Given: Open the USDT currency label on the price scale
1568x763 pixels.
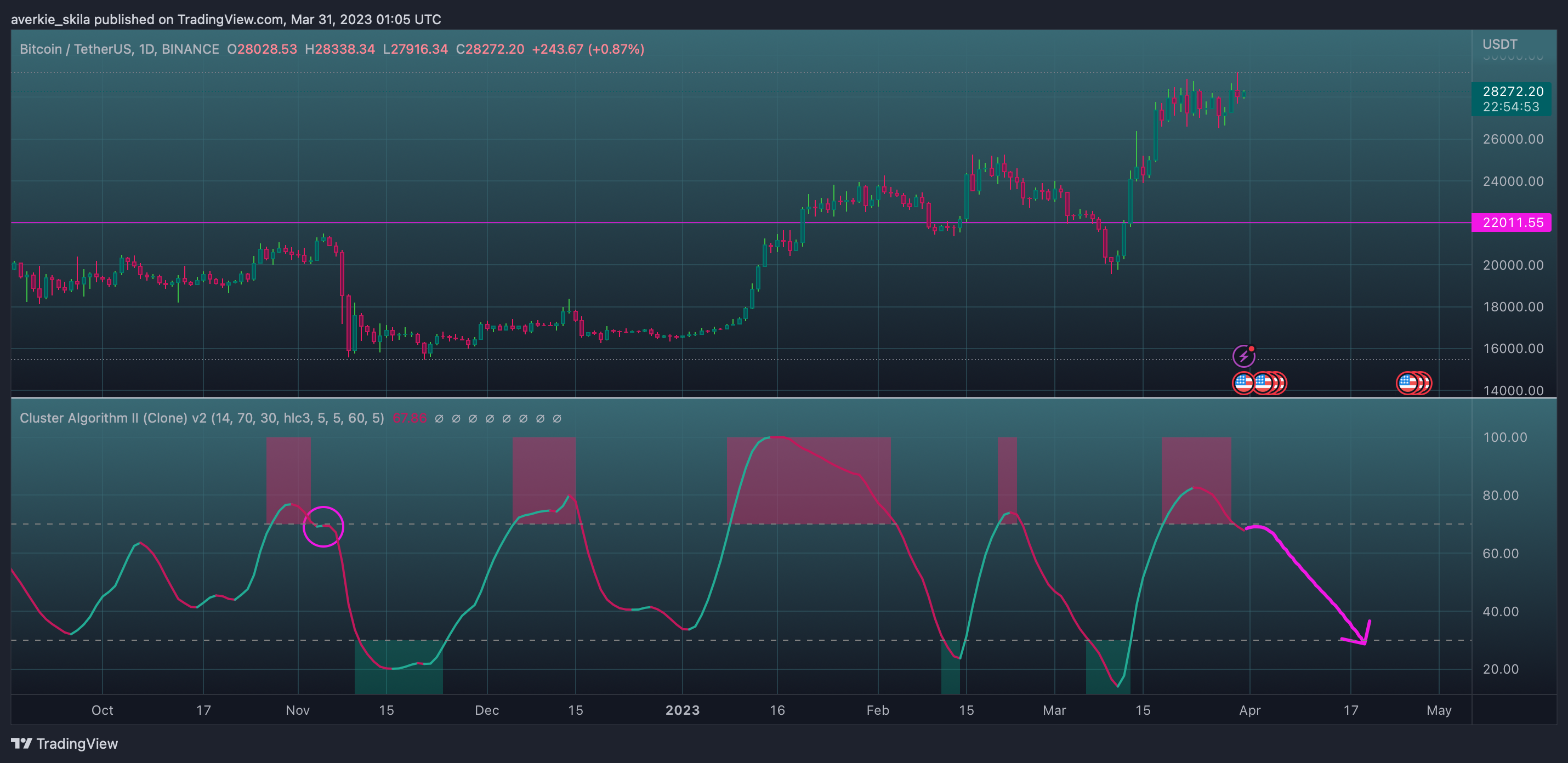Looking at the screenshot, I should point(1499,44).
